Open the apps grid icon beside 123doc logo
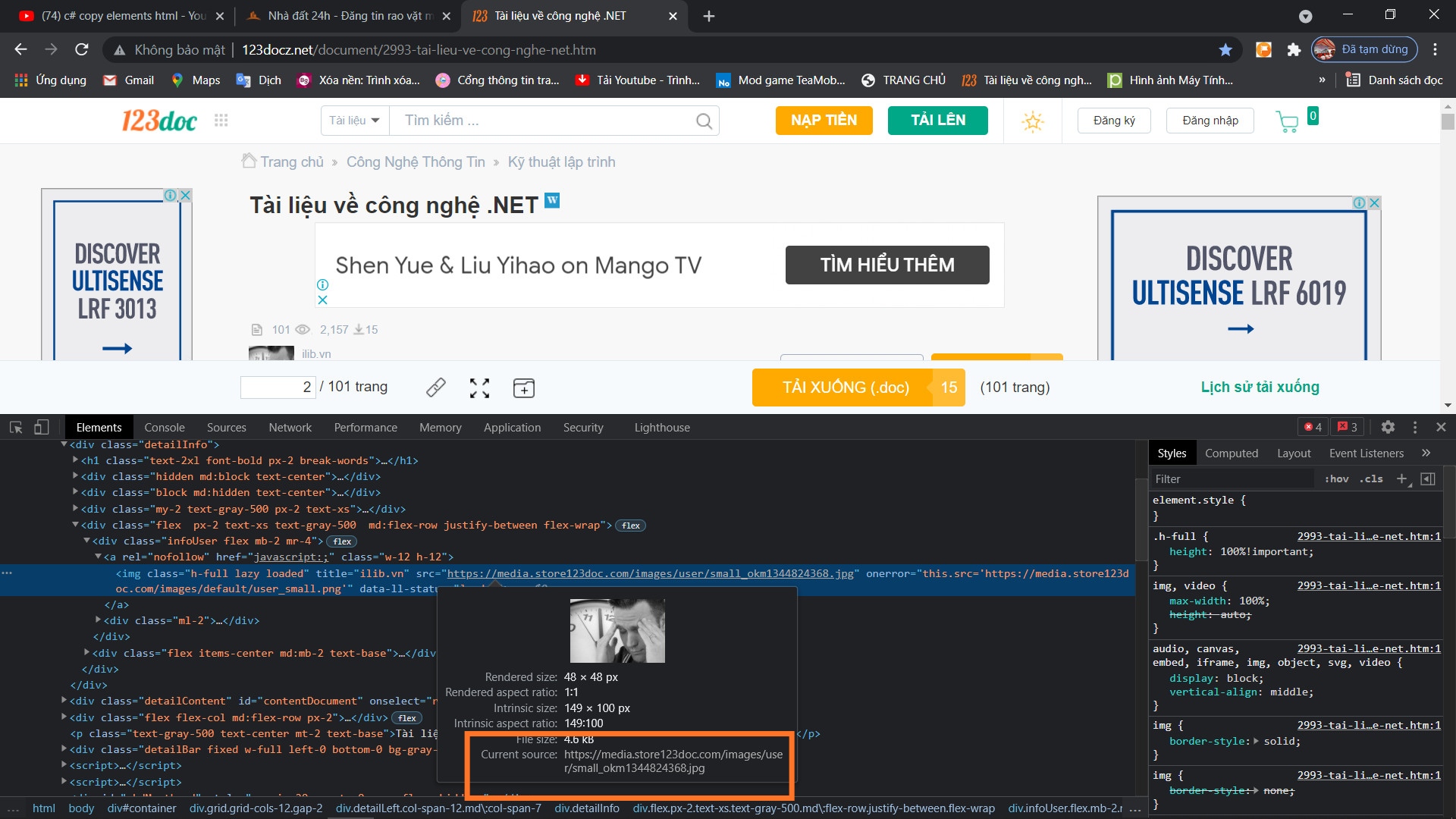 221,120
